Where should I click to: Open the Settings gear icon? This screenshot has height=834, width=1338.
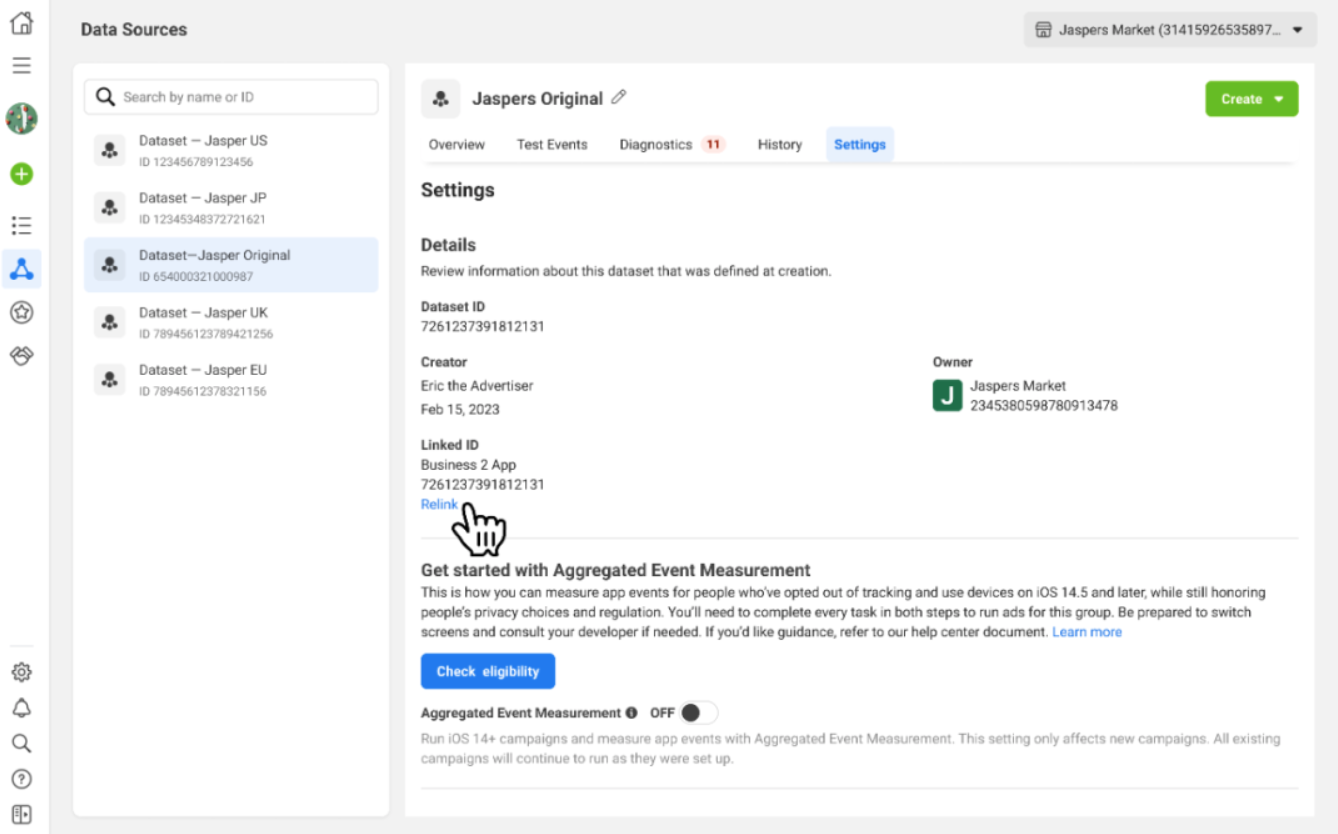pyautogui.click(x=21, y=672)
